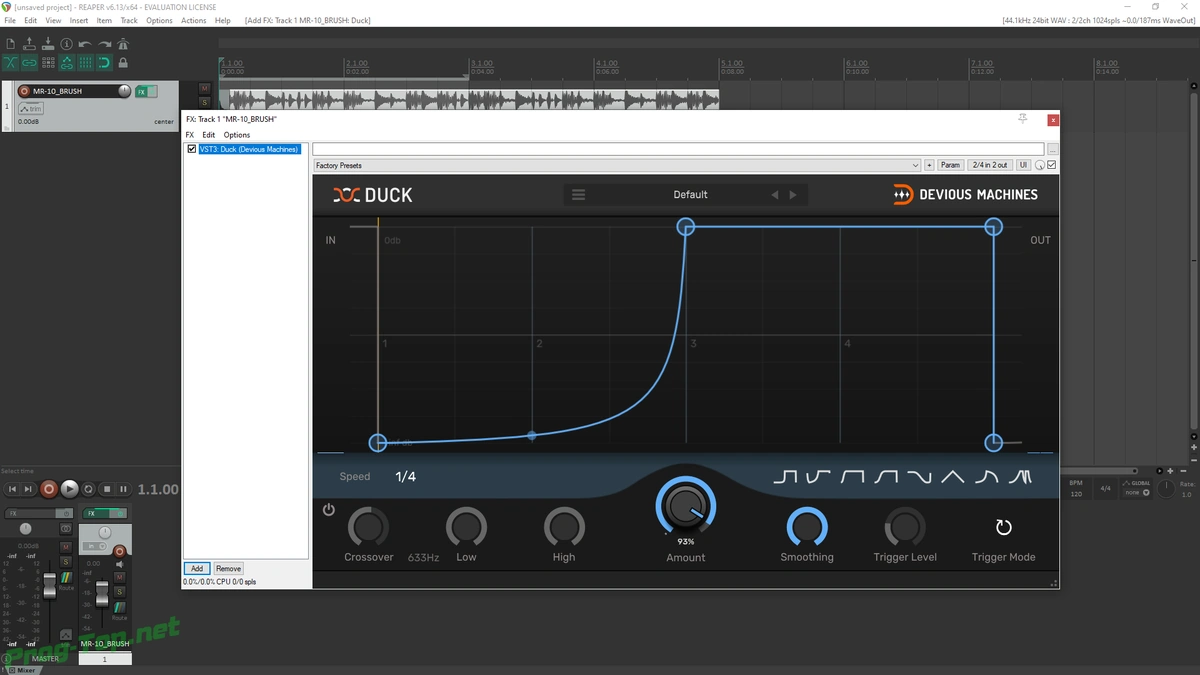Click the Open Project (upload) icon

(29, 44)
